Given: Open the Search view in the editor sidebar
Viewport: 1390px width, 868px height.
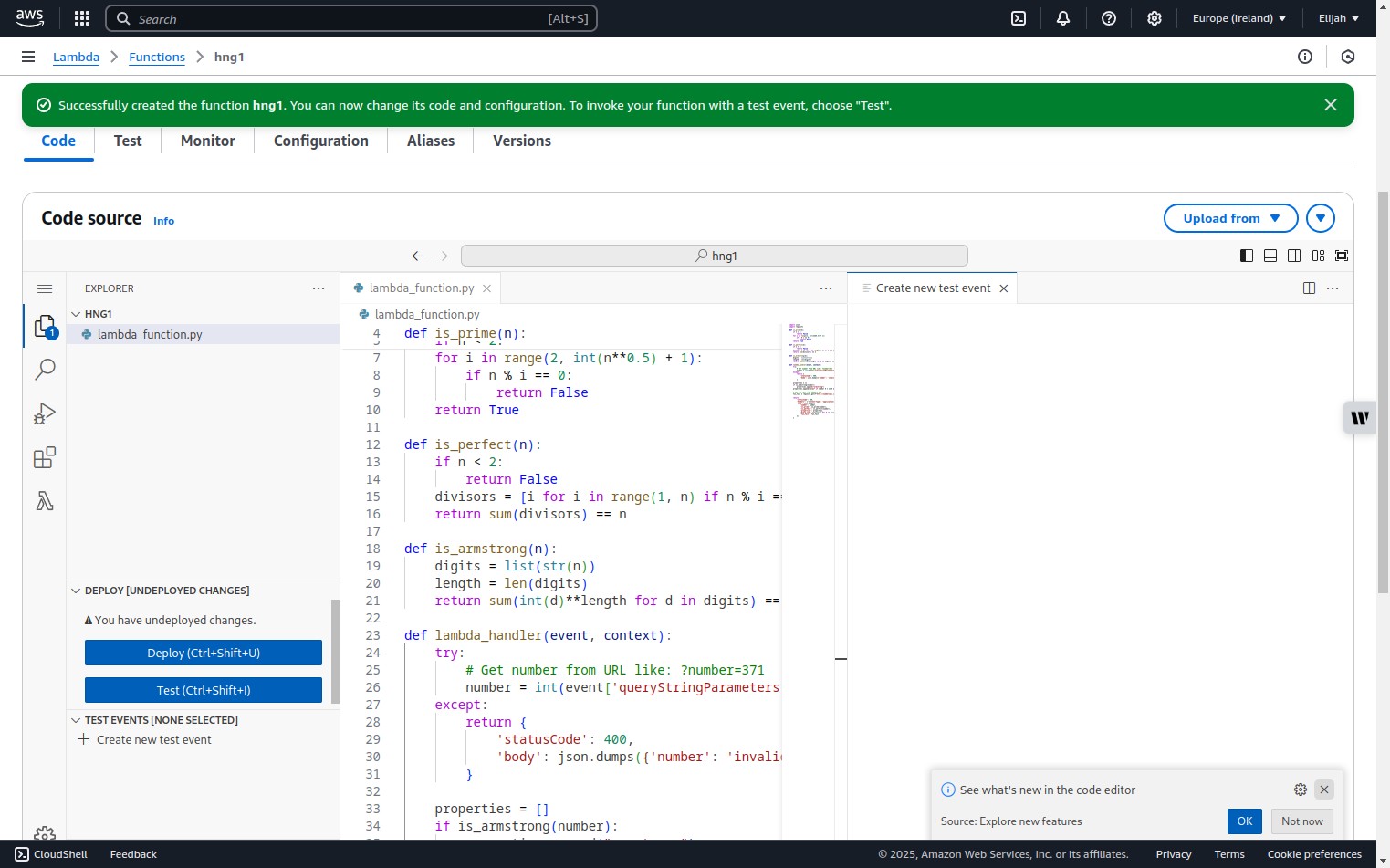Looking at the screenshot, I should click(45, 369).
